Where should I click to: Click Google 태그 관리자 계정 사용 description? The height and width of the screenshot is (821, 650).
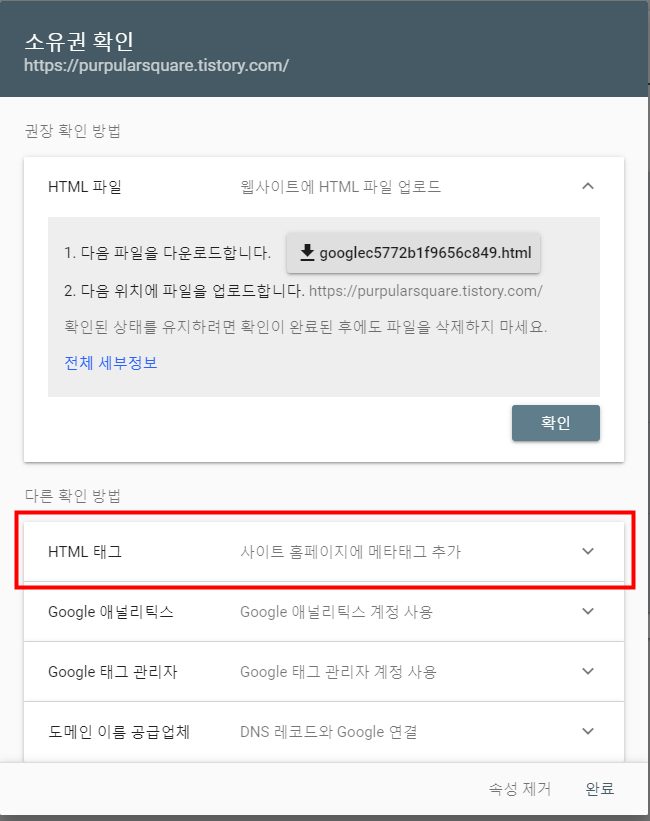coord(338,672)
